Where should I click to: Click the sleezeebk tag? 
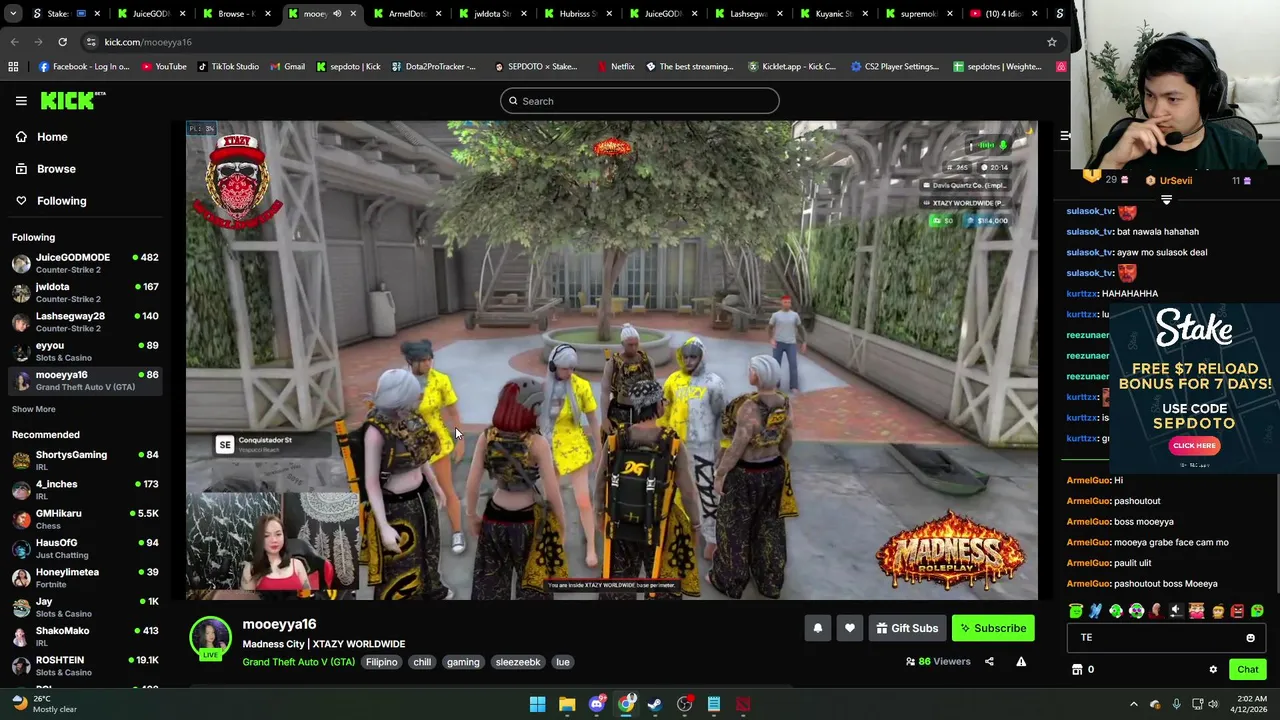tap(518, 662)
